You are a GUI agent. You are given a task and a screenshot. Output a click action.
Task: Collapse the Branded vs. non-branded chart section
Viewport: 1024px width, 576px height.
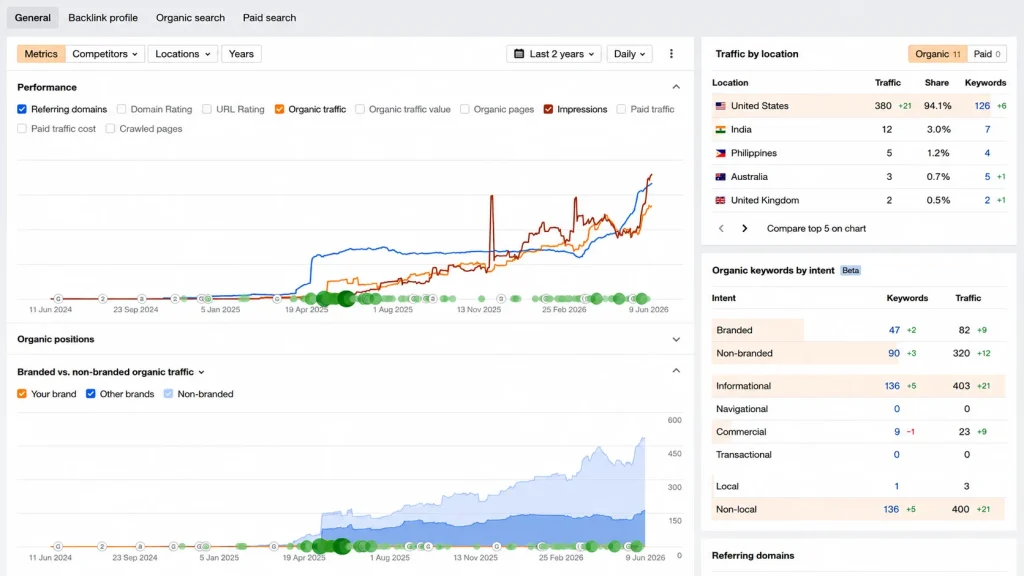[676, 371]
